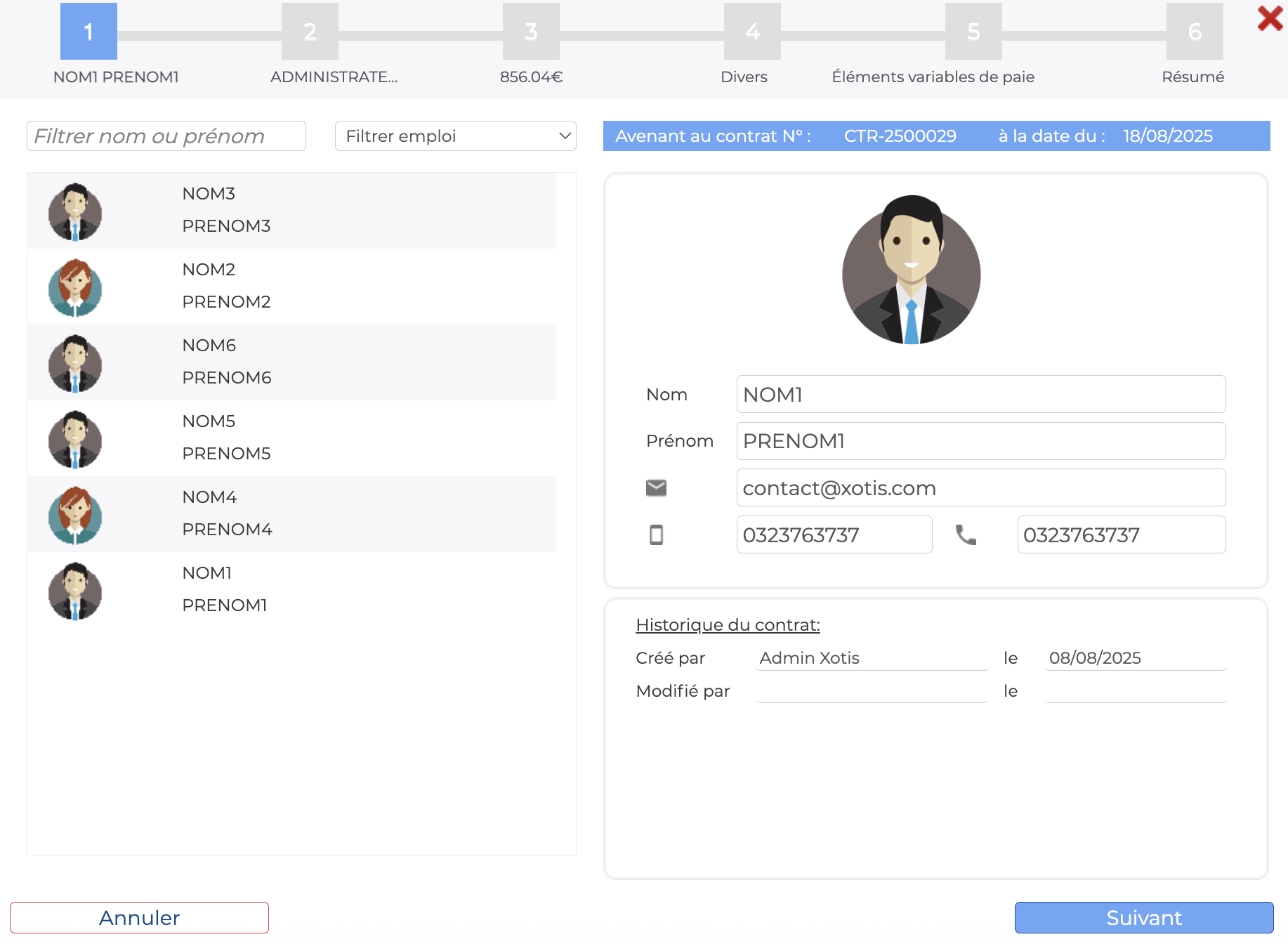Close the wizard with the red X

(x=1270, y=18)
